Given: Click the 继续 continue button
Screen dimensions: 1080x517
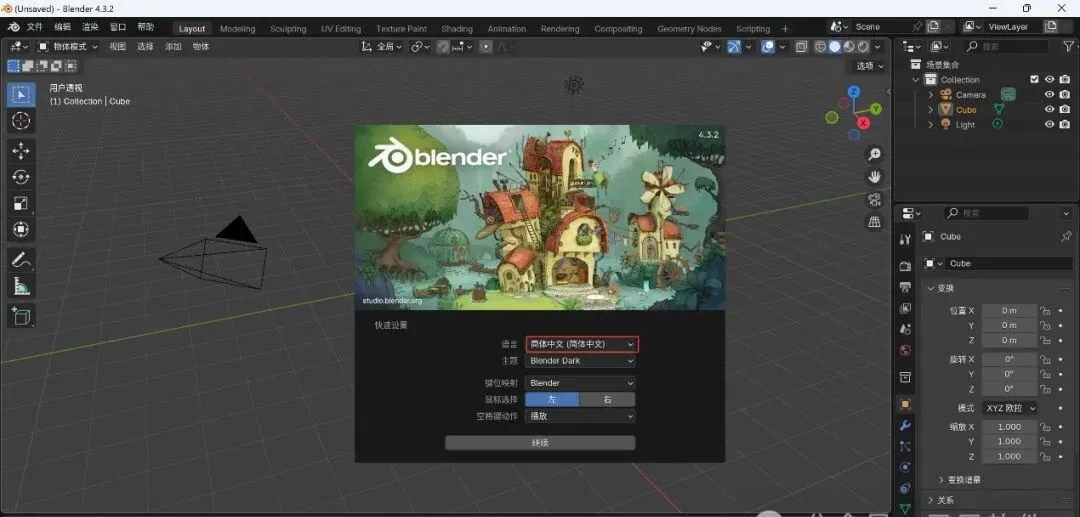Looking at the screenshot, I should pyautogui.click(x=540, y=443).
